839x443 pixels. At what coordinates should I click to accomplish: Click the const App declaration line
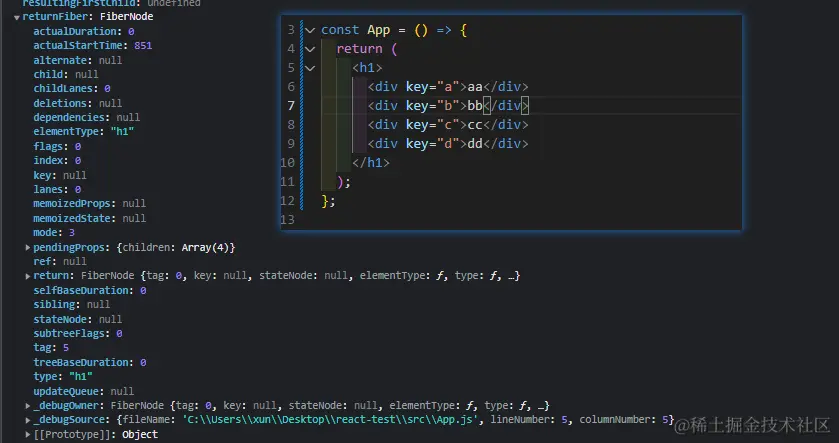pyautogui.click(x=394, y=30)
